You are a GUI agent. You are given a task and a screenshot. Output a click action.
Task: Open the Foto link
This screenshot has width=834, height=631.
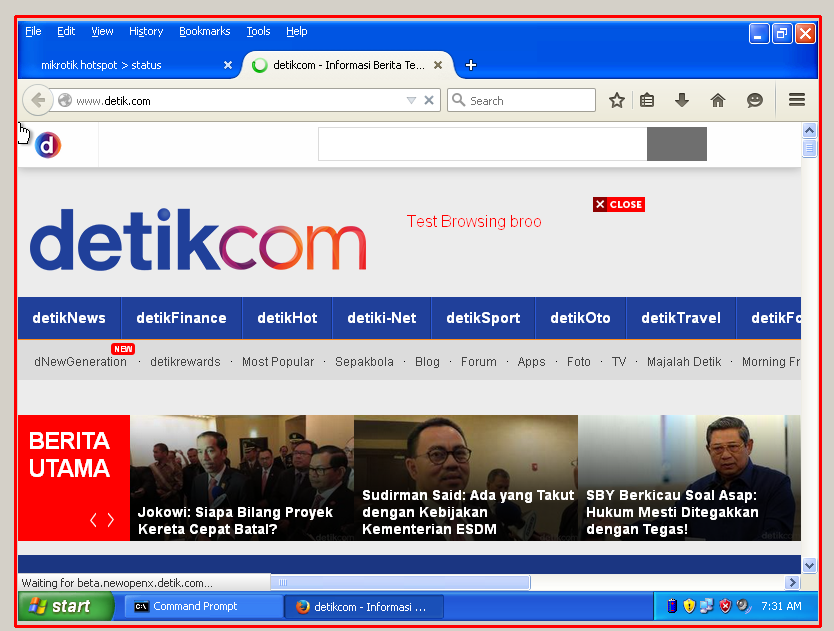[579, 362]
